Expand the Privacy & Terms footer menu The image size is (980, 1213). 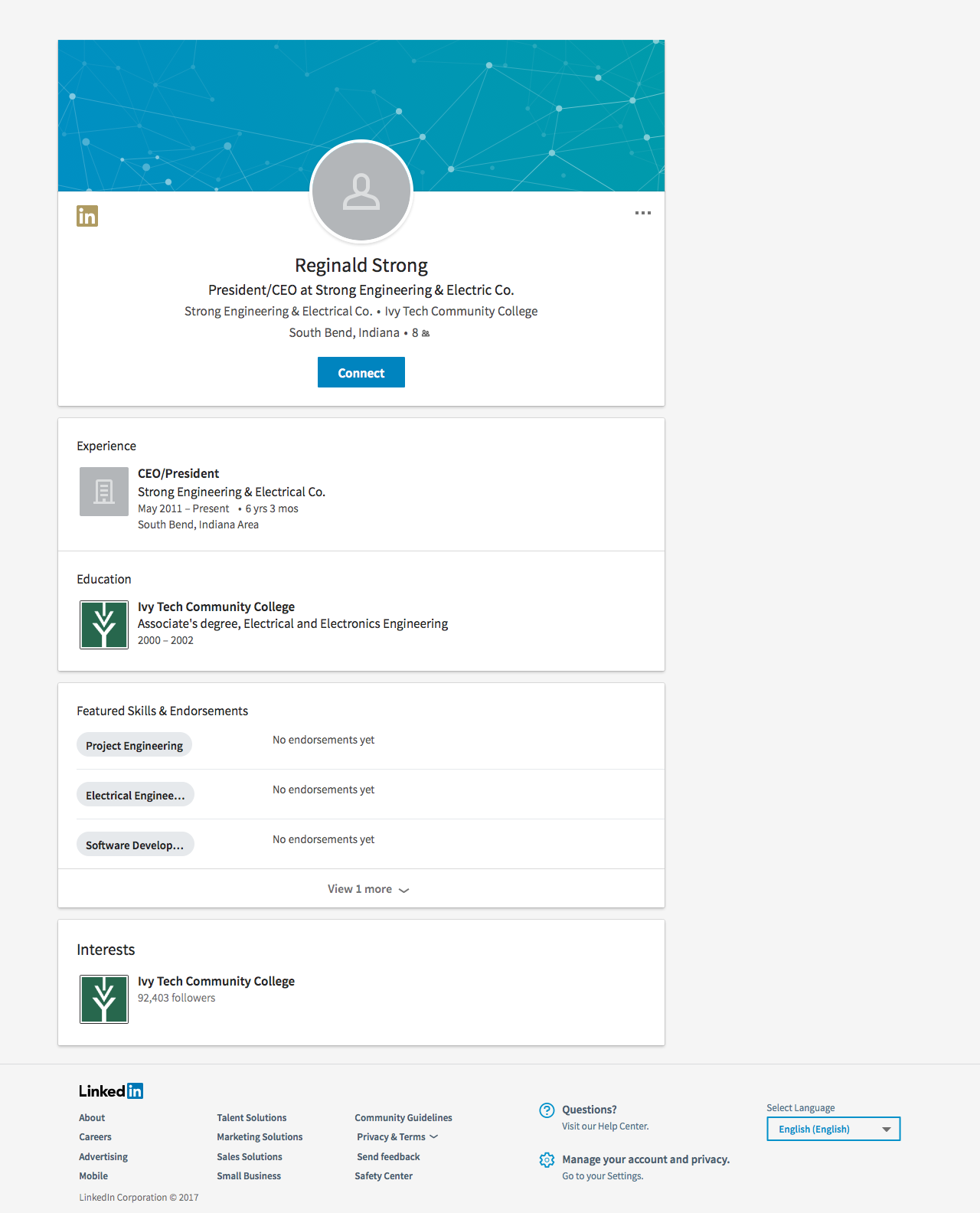click(x=397, y=1137)
